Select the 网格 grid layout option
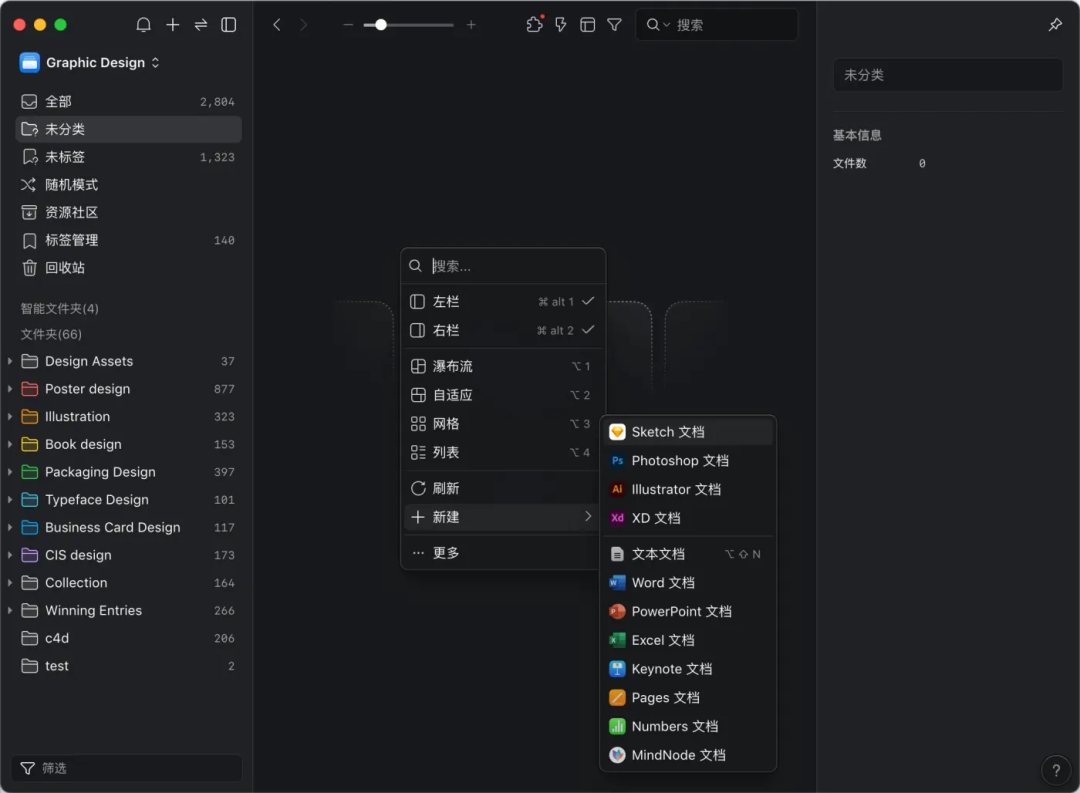The height and width of the screenshot is (793, 1080). [502, 424]
